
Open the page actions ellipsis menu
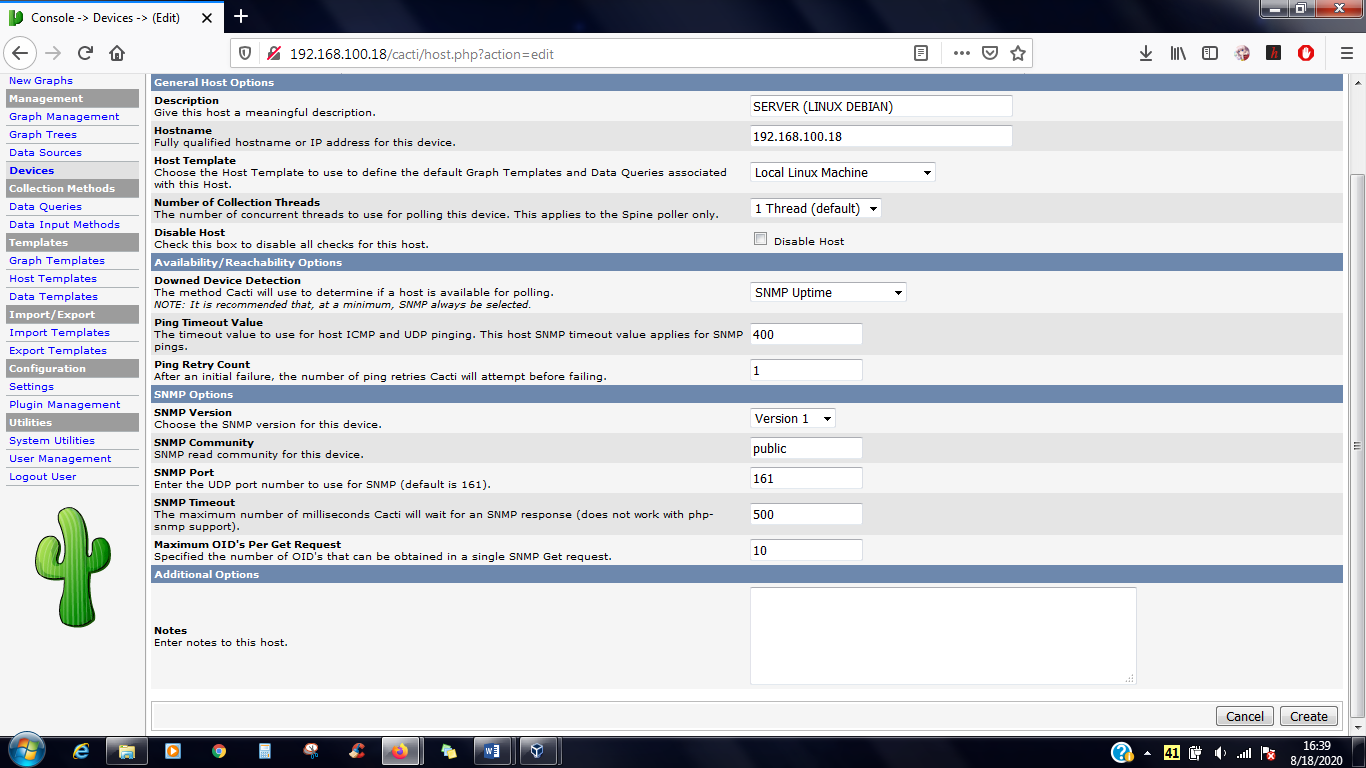[x=961, y=54]
